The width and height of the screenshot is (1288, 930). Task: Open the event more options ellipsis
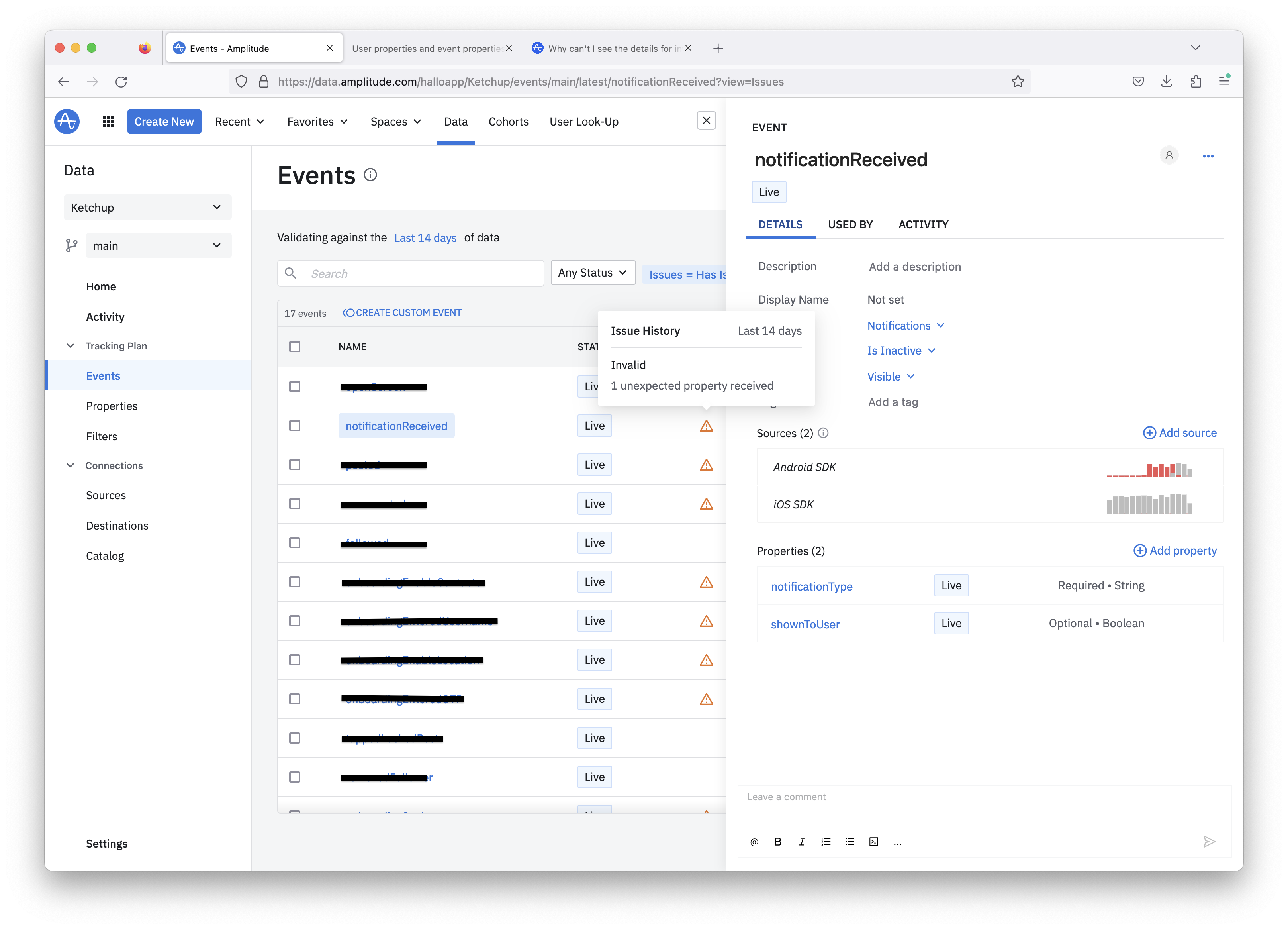point(1208,156)
